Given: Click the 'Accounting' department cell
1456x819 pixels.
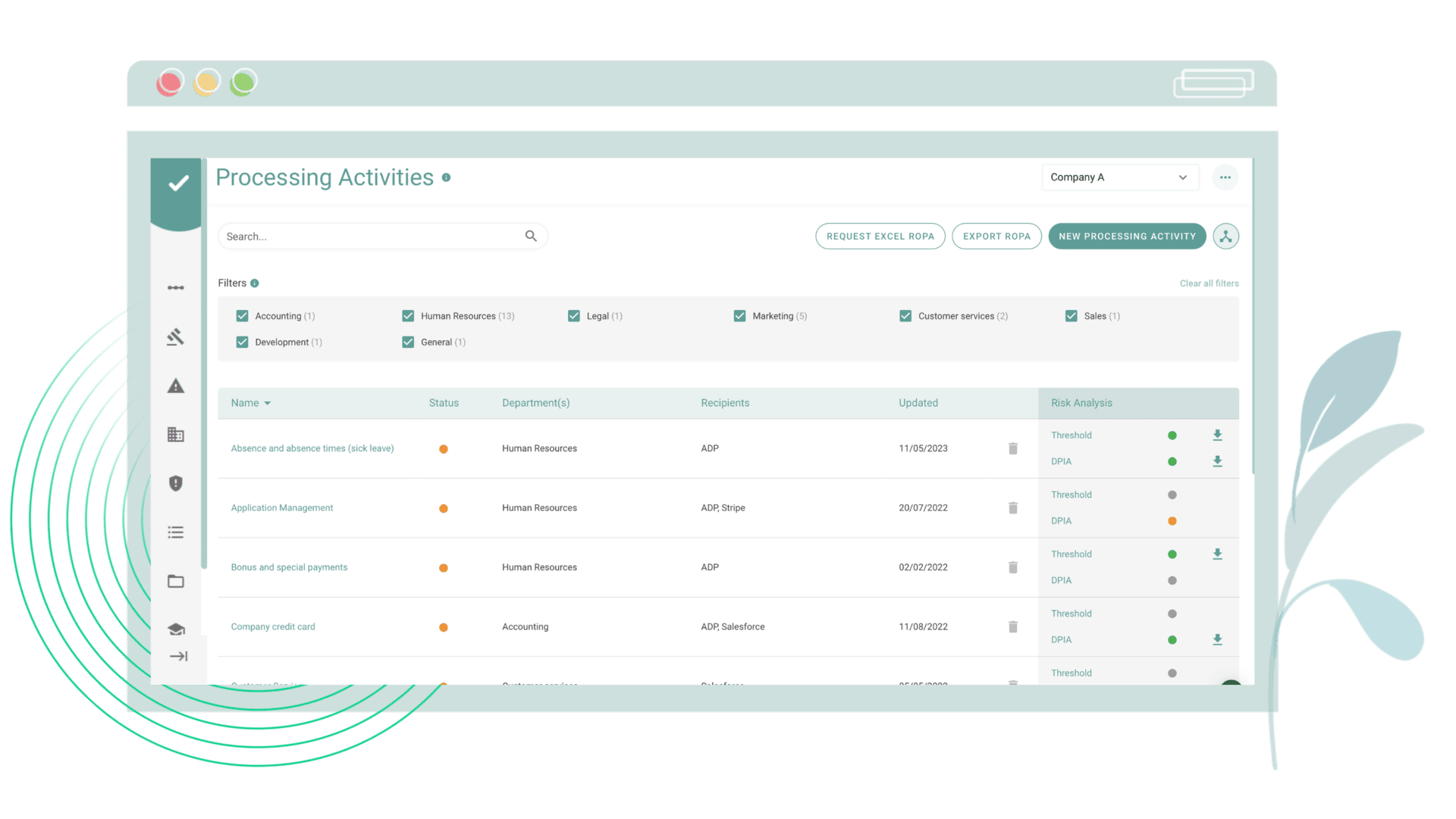Looking at the screenshot, I should point(525,626).
